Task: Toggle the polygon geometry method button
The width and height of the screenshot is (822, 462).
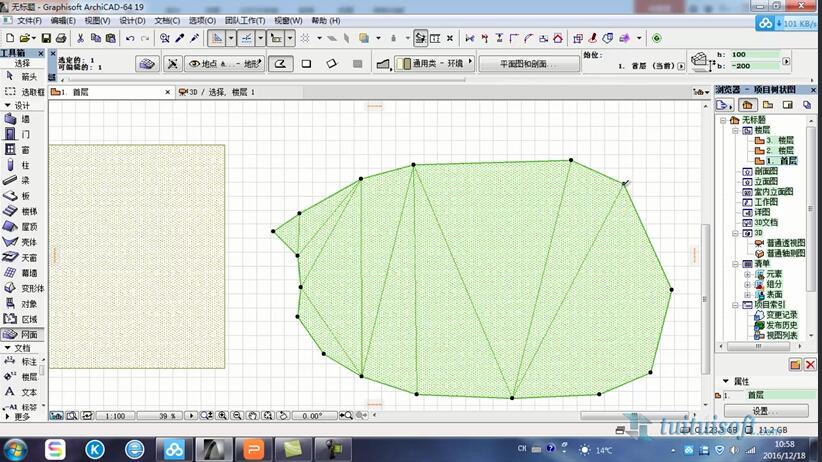Action: coord(280,64)
